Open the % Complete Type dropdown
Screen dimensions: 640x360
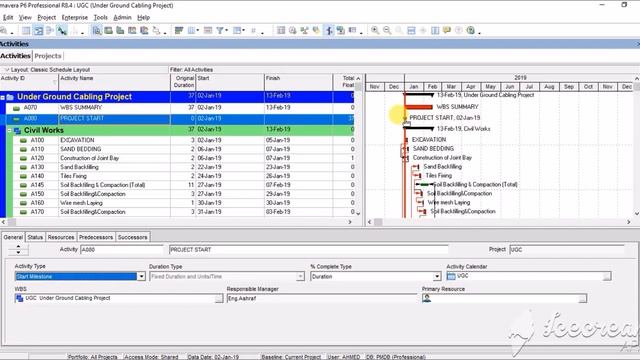pos(437,276)
